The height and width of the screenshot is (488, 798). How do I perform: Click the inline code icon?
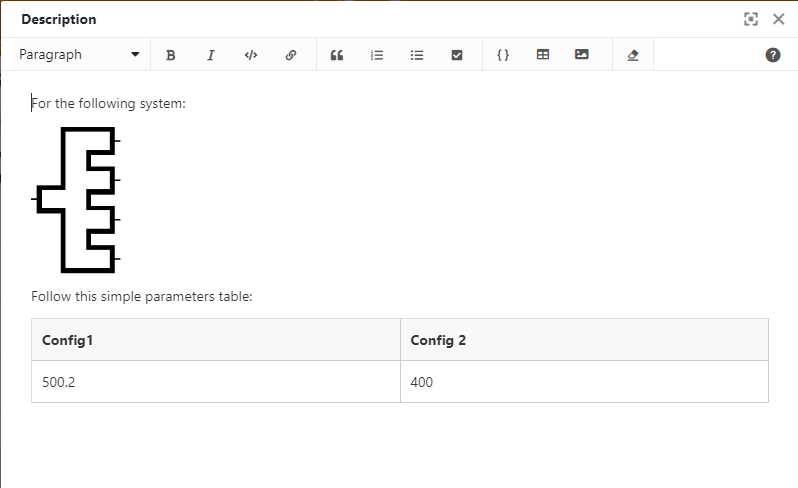251,55
